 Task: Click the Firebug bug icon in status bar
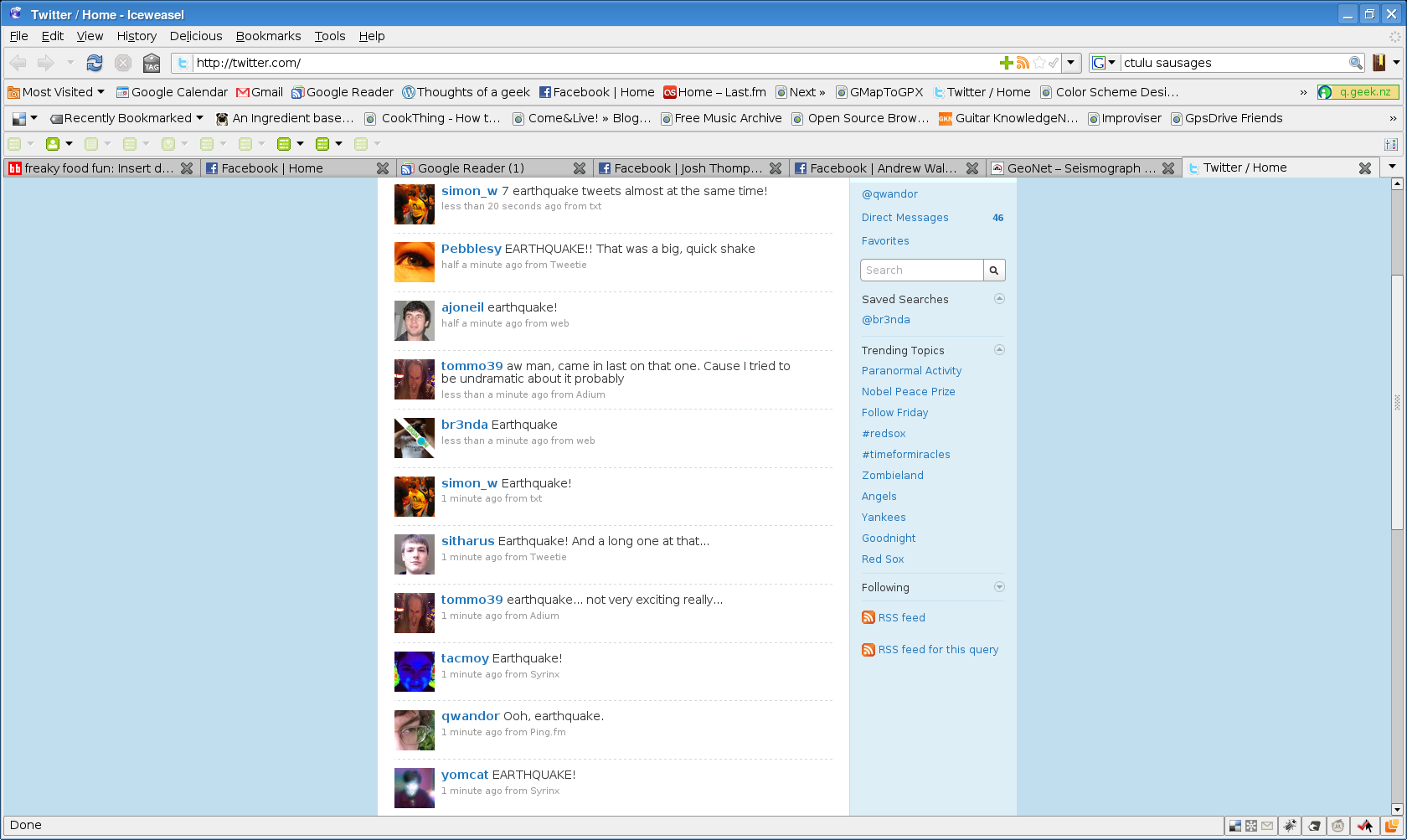tap(1290, 826)
